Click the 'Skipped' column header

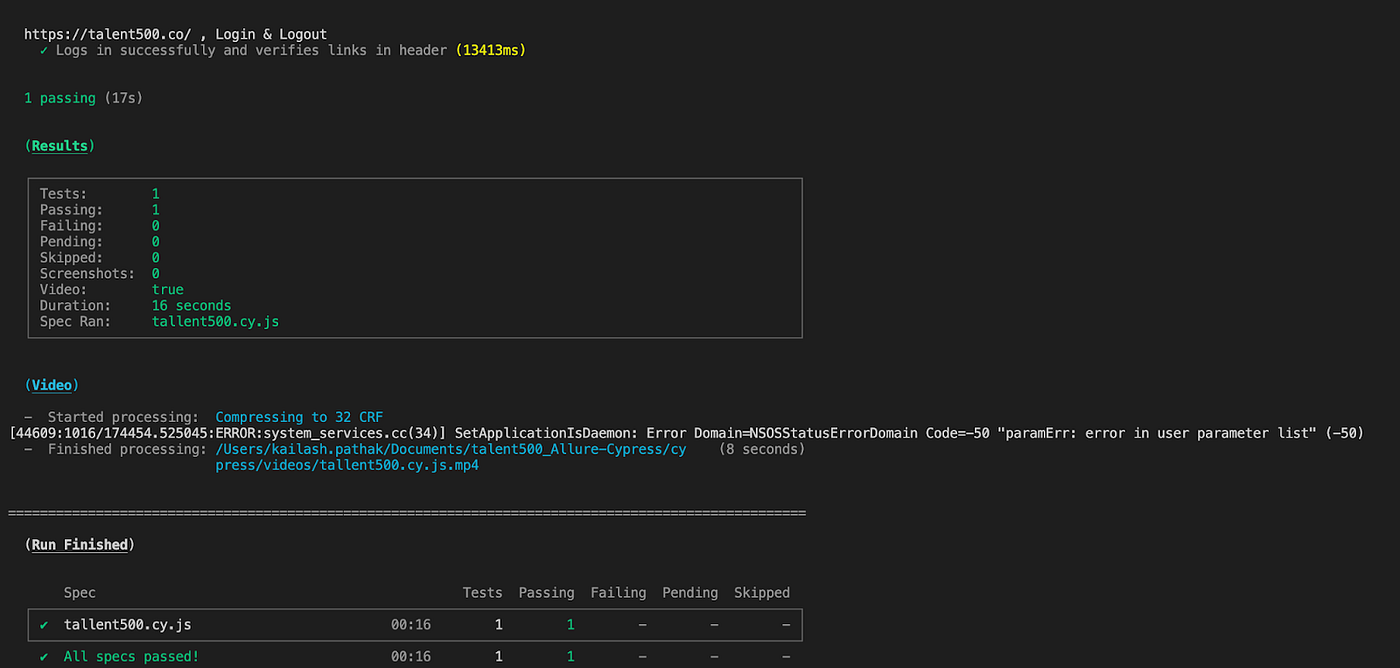pos(762,593)
